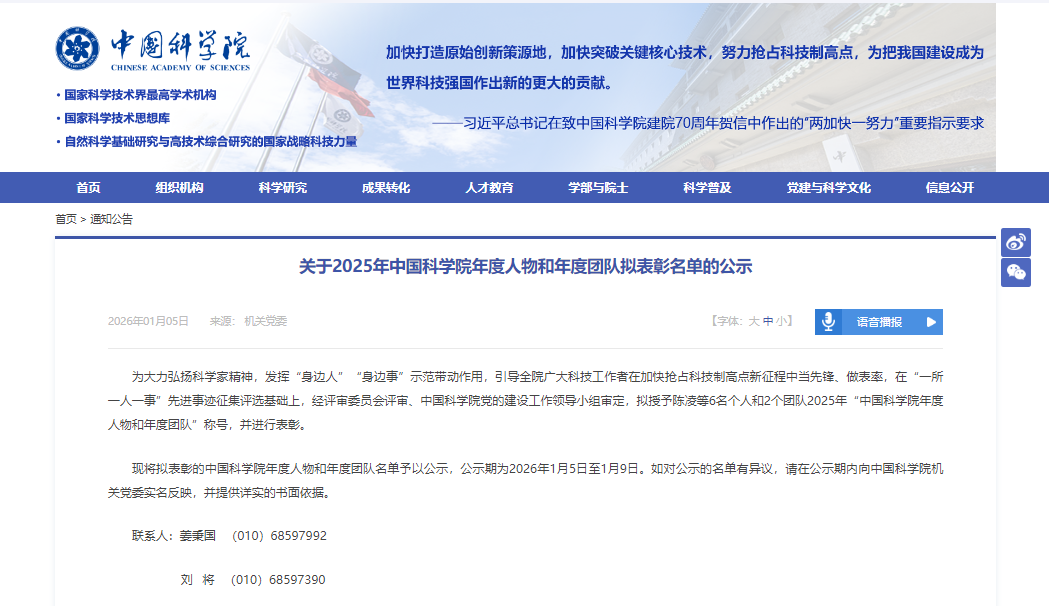Click the microphone icon in voice broadcast
The height and width of the screenshot is (606, 1049).
pyautogui.click(x=828, y=322)
